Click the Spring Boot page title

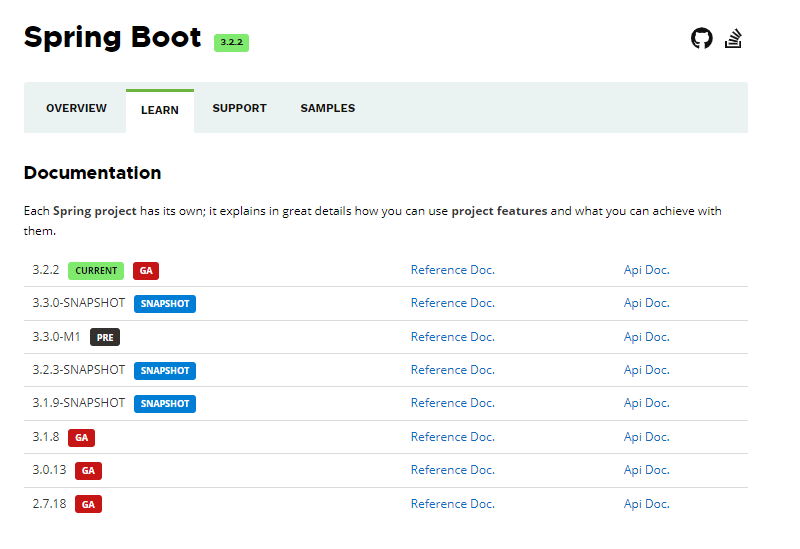click(x=113, y=38)
